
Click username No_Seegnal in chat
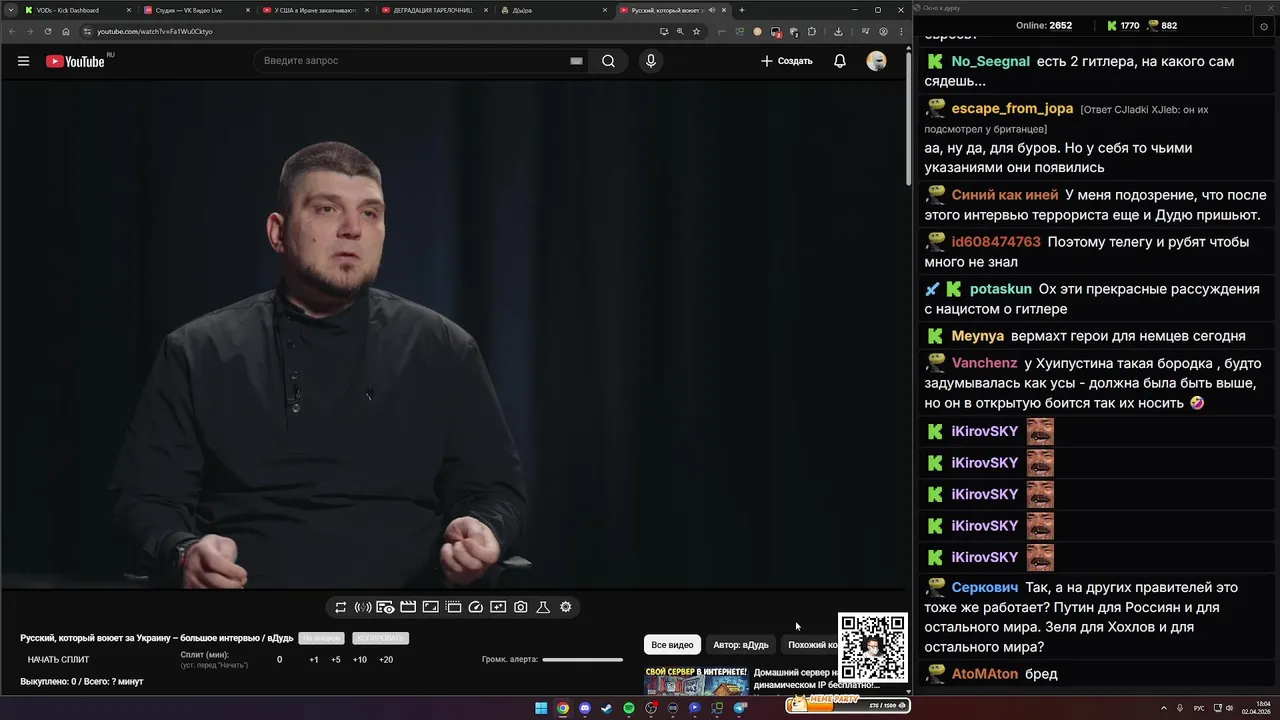(990, 61)
